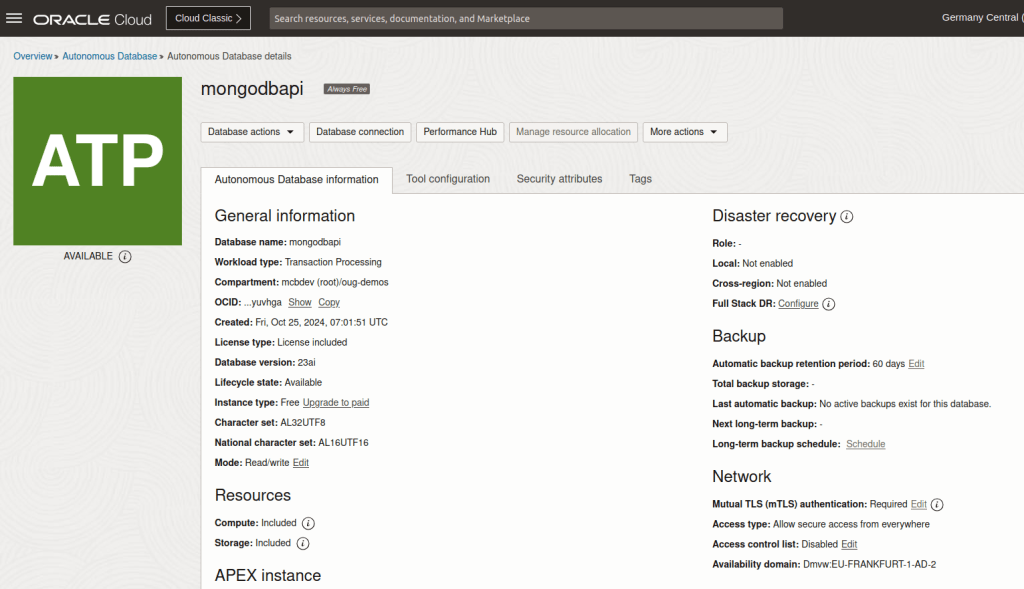Click the green ATP database tile
Viewport: 1024px width, 589px height.
coord(97,161)
